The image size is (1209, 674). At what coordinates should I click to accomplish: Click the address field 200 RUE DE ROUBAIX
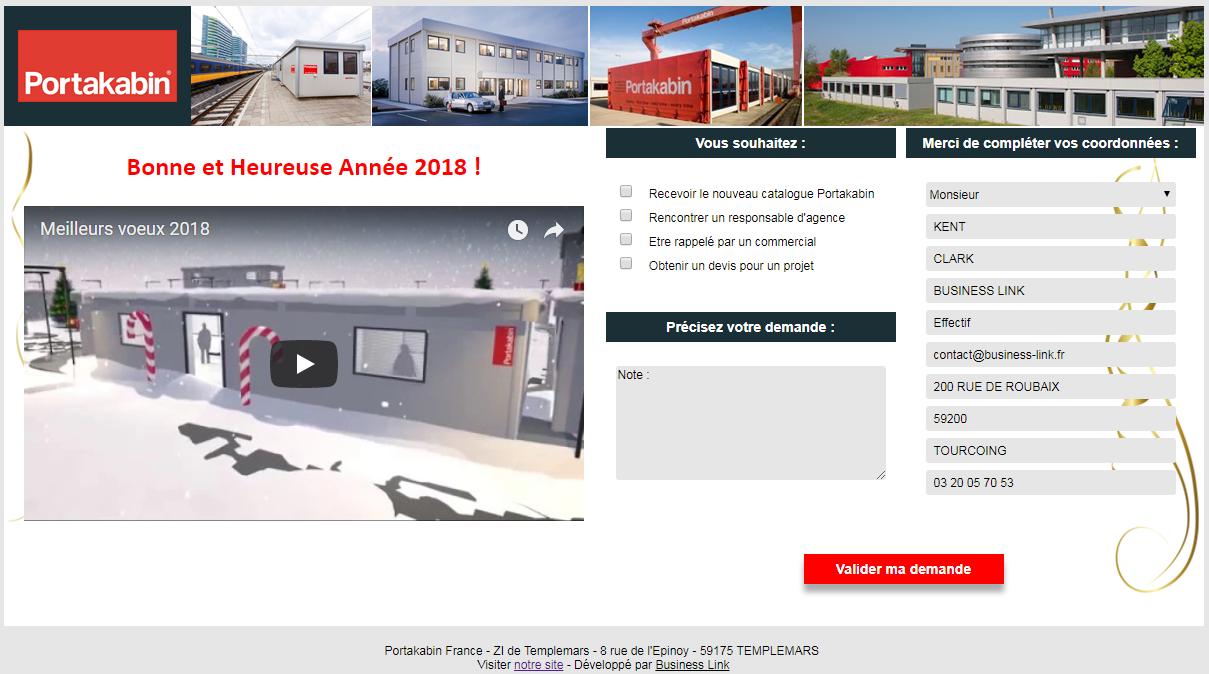1050,387
